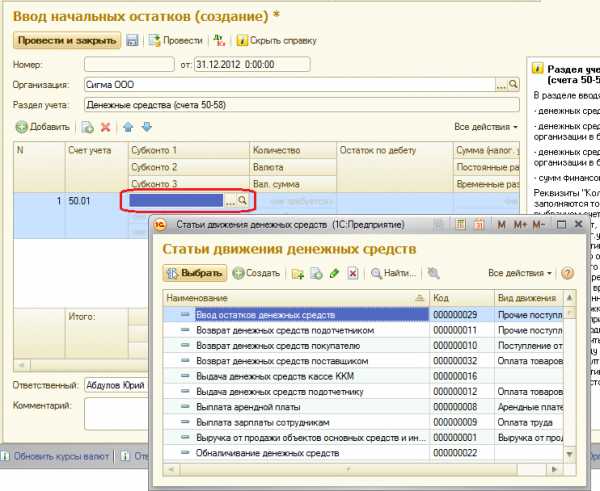The image size is (600, 491).
Task: Click the mark for deletion icon in the dialog
Action: pos(353,274)
